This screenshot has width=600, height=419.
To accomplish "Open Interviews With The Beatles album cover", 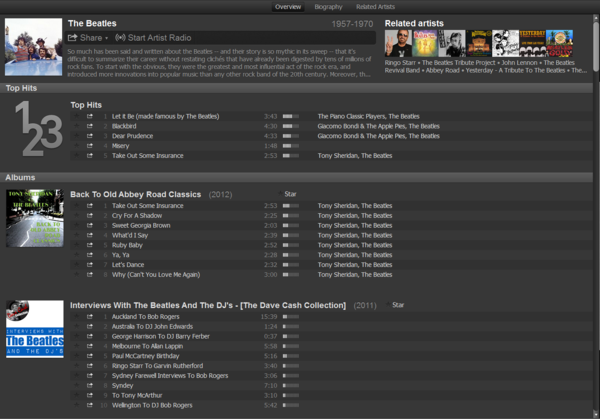I will (x=35, y=329).
